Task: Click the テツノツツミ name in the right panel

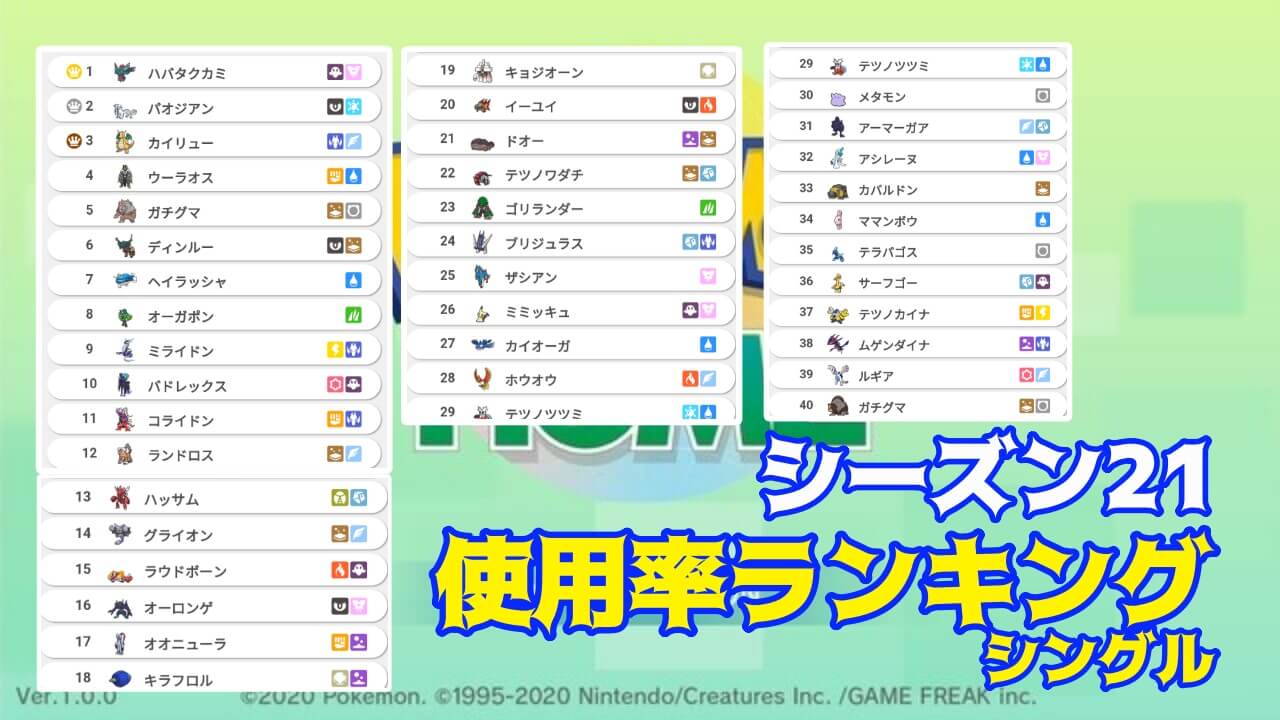Action: click(894, 65)
